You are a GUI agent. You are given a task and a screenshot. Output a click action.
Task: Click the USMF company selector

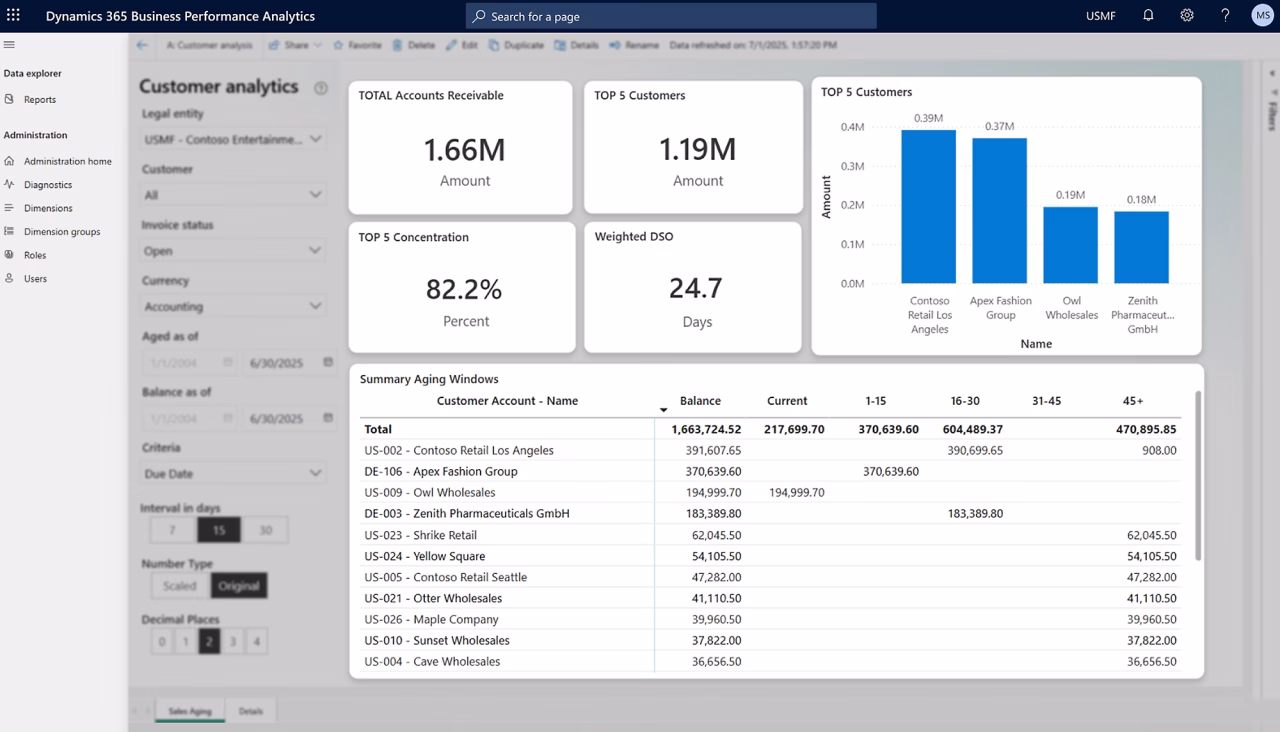pos(1101,16)
